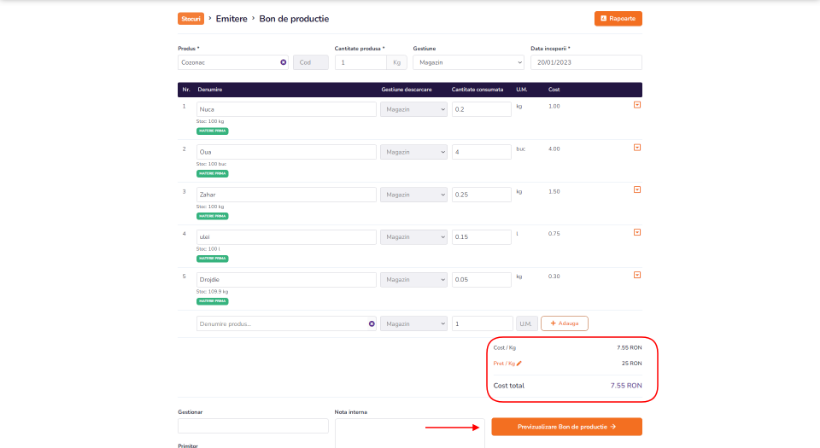Clear the Cozonac product selection icon
This screenshot has height=448, width=820.
tap(283, 62)
